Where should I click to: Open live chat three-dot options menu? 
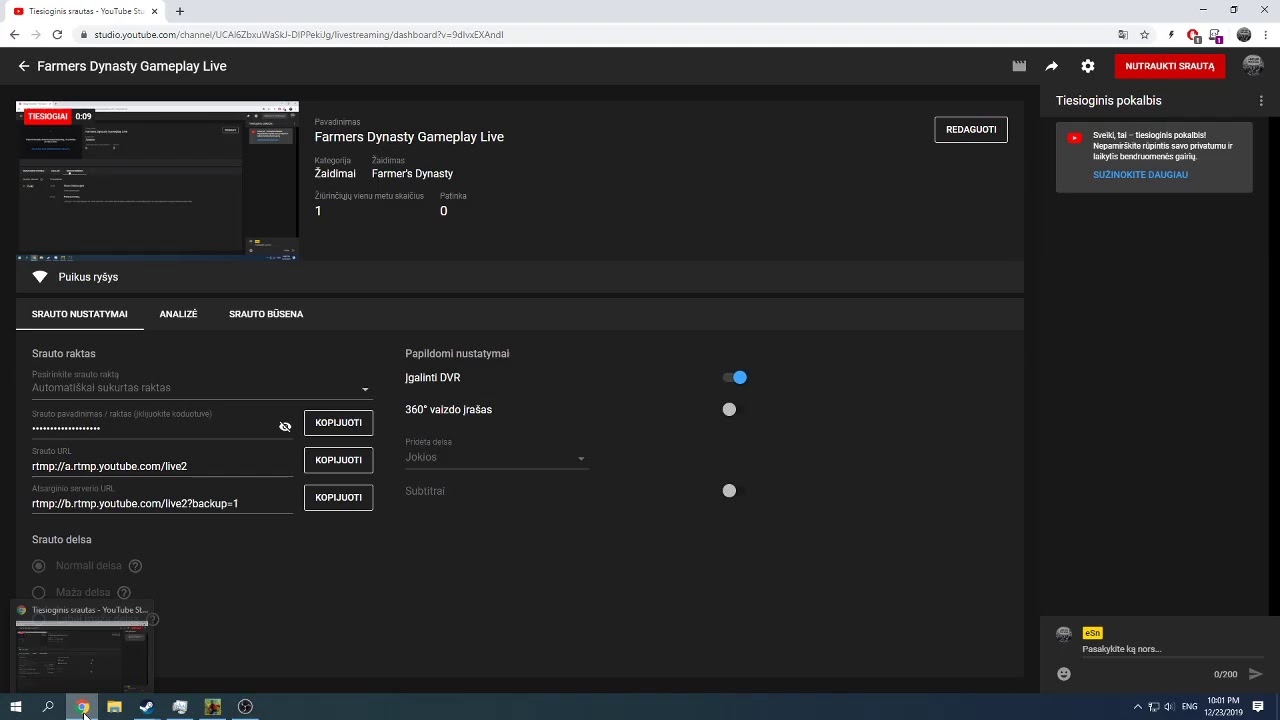(1261, 101)
